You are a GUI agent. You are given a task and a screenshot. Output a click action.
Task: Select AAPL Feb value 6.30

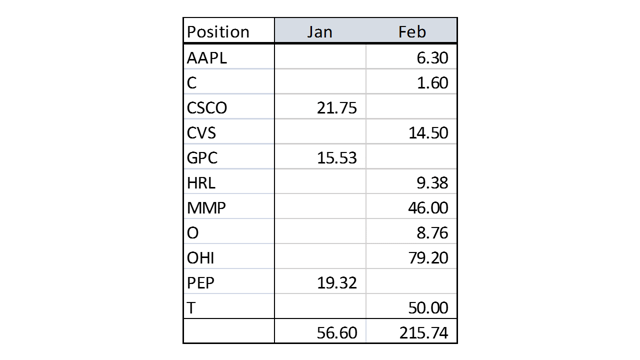[411, 57]
